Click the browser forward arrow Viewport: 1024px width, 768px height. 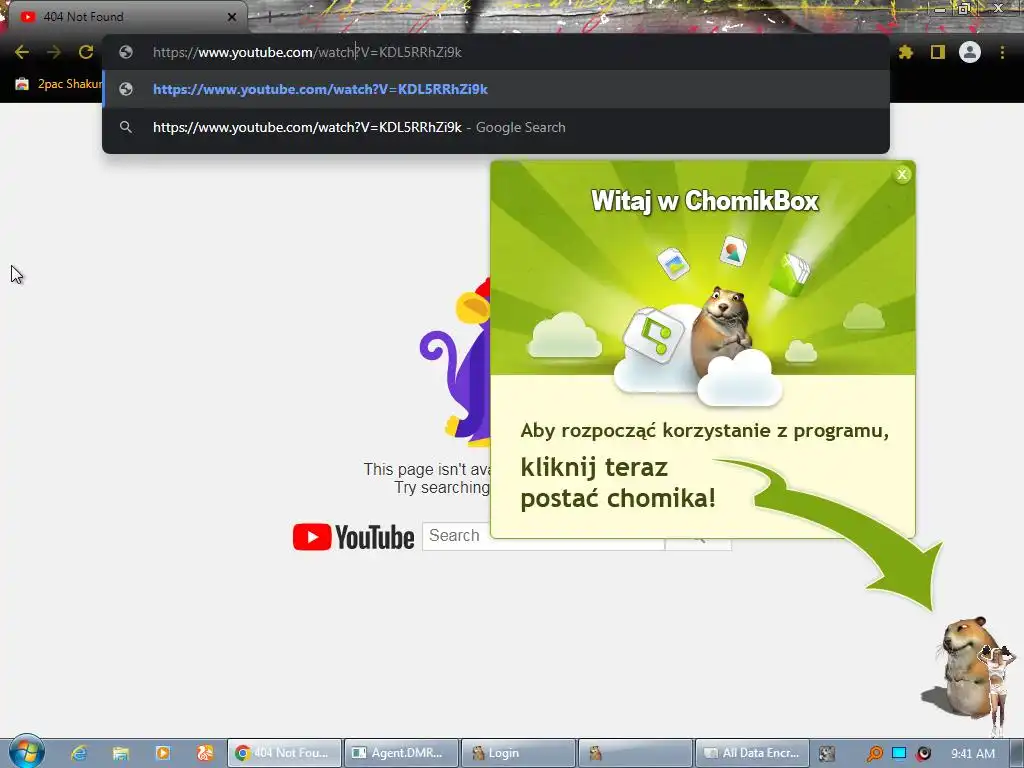(x=54, y=52)
